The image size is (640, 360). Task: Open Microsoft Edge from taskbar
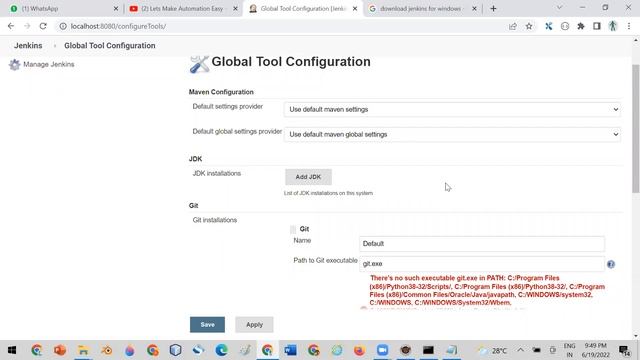pos(222,350)
